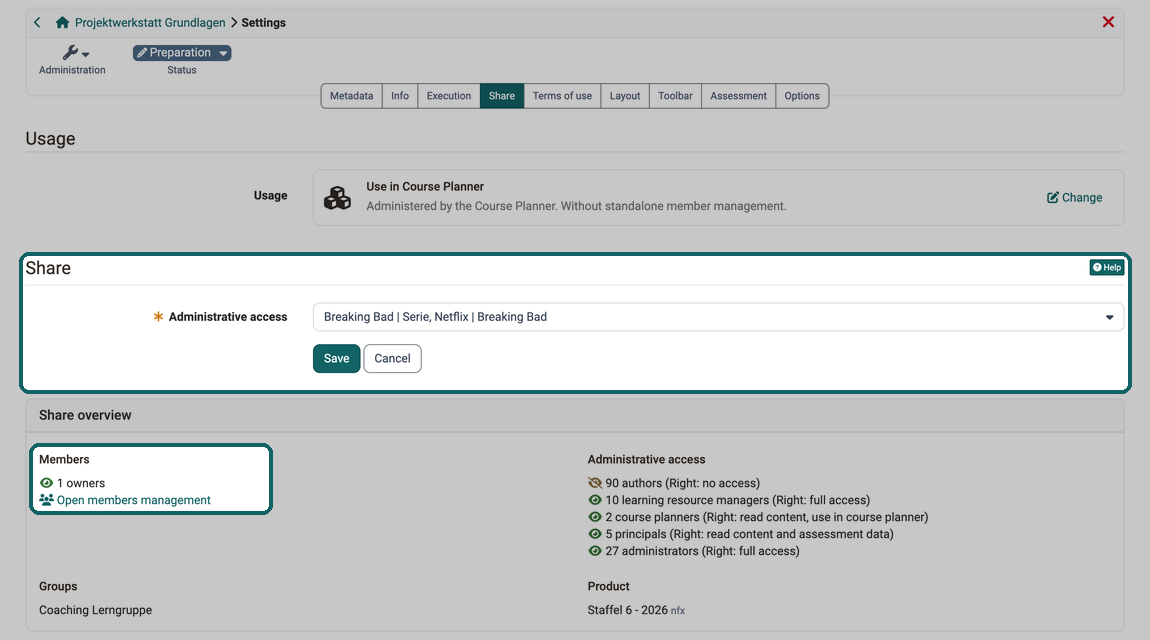
Task: Click the '1 owners' text
Action: point(81,483)
